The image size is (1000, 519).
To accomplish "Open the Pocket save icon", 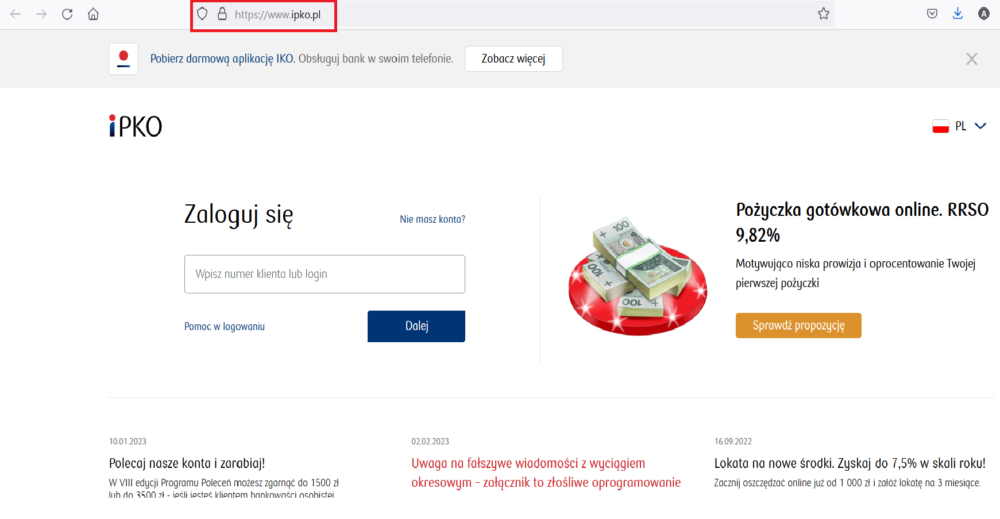I will click(x=932, y=14).
